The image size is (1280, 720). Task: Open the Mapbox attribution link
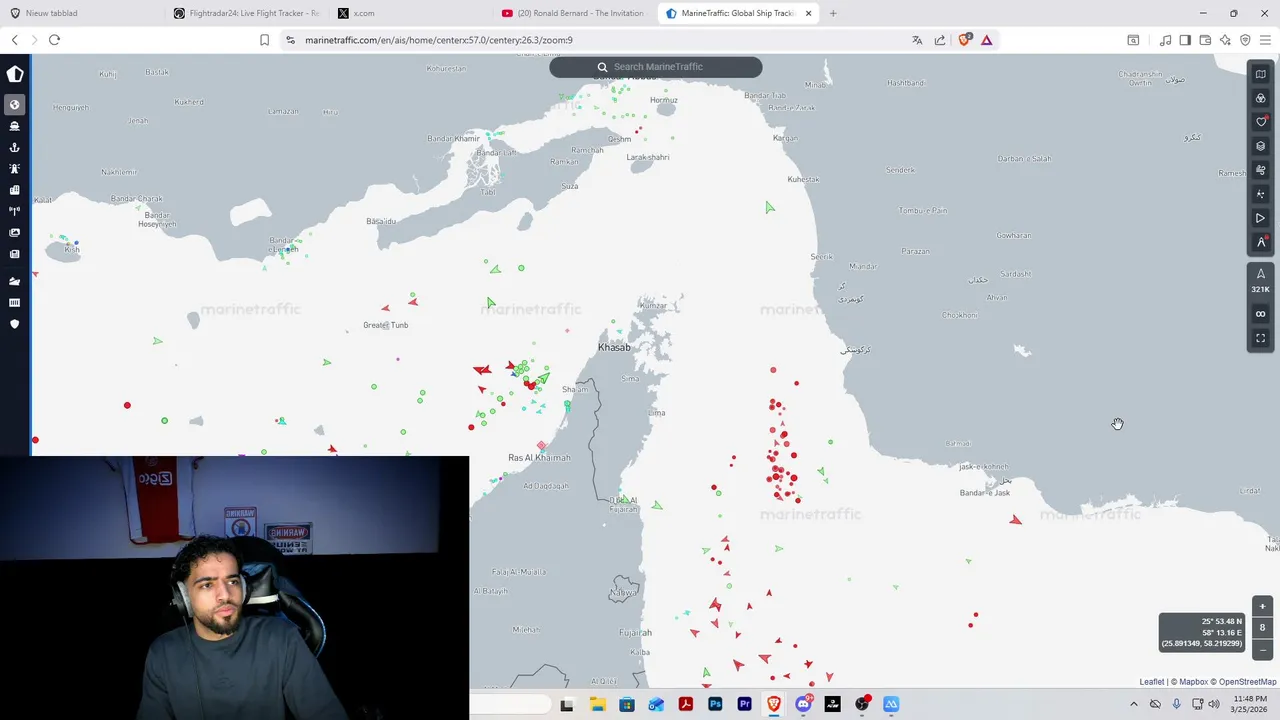tap(1193, 682)
